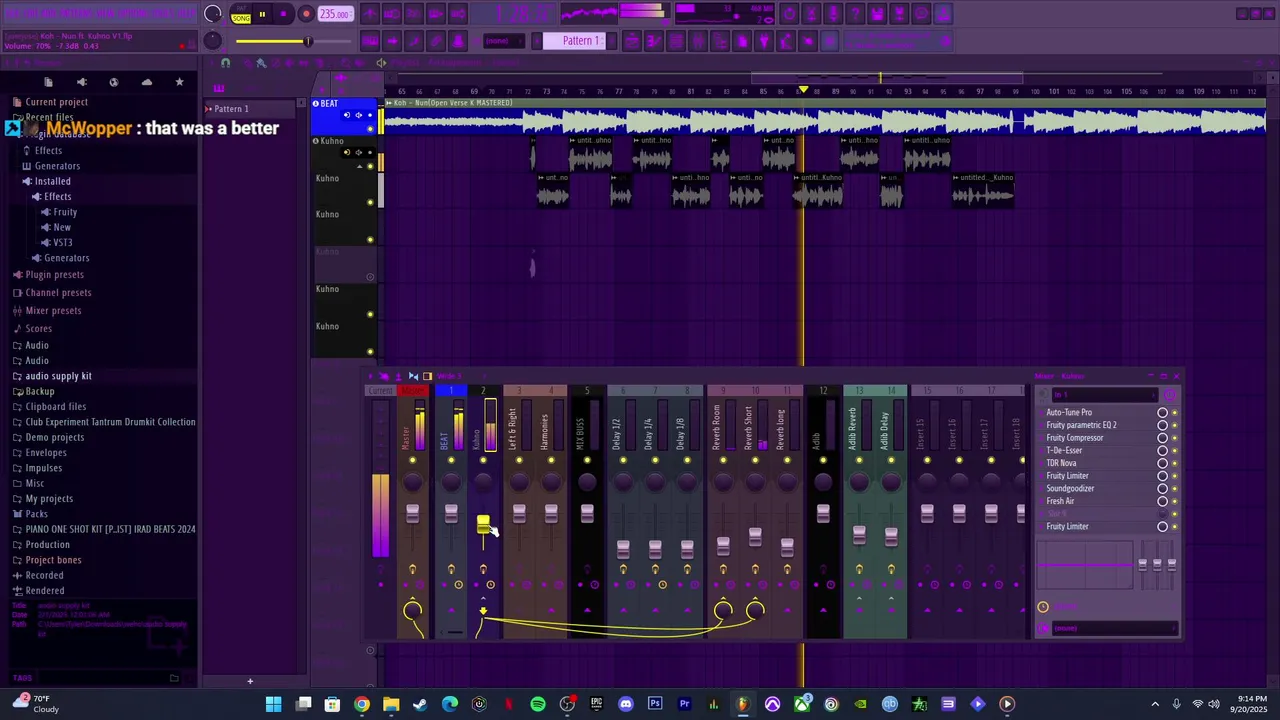Click the yellow playhead marker on the timeline
1280x720 pixels.
pyautogui.click(x=802, y=91)
